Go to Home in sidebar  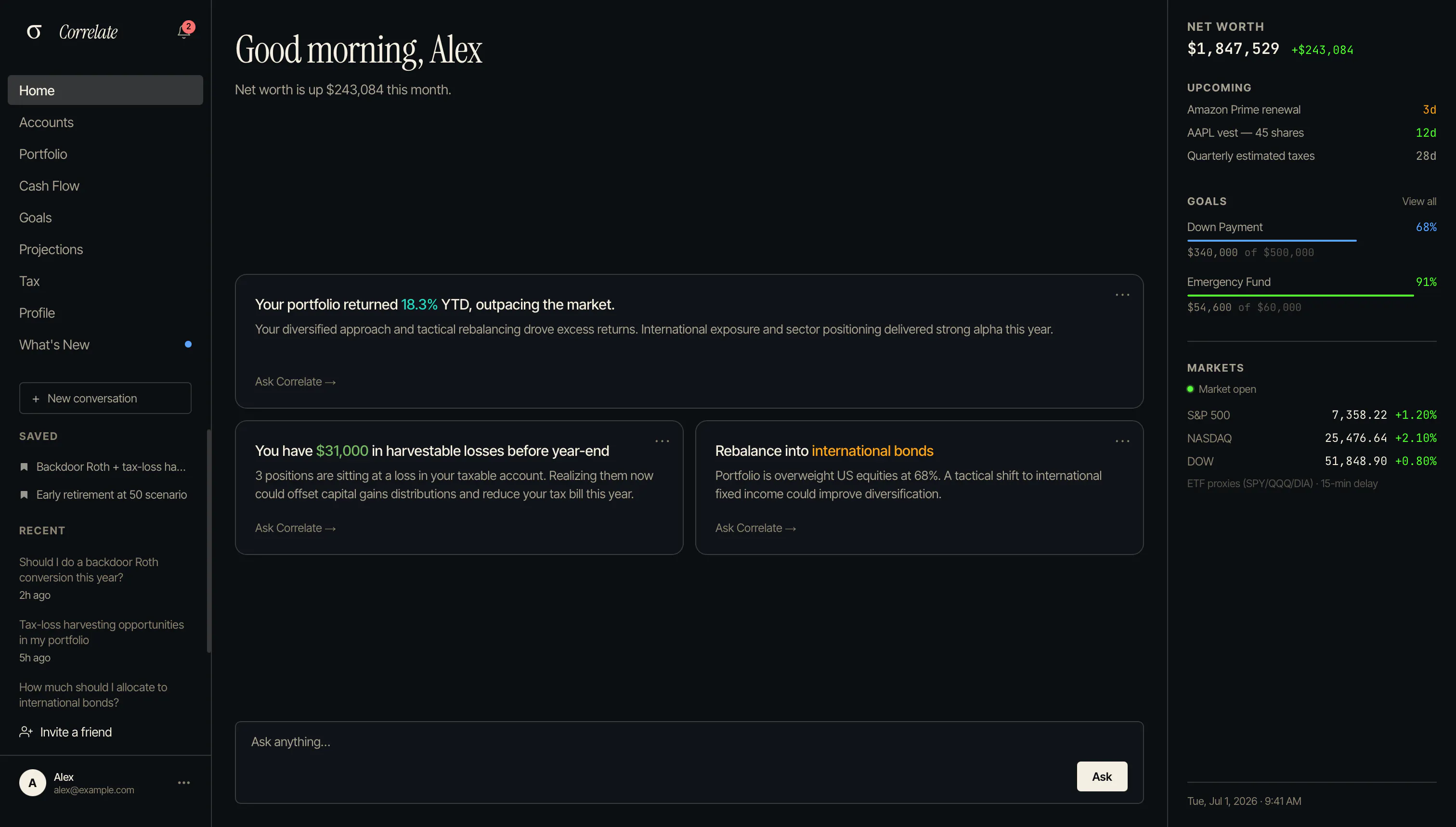click(x=105, y=90)
